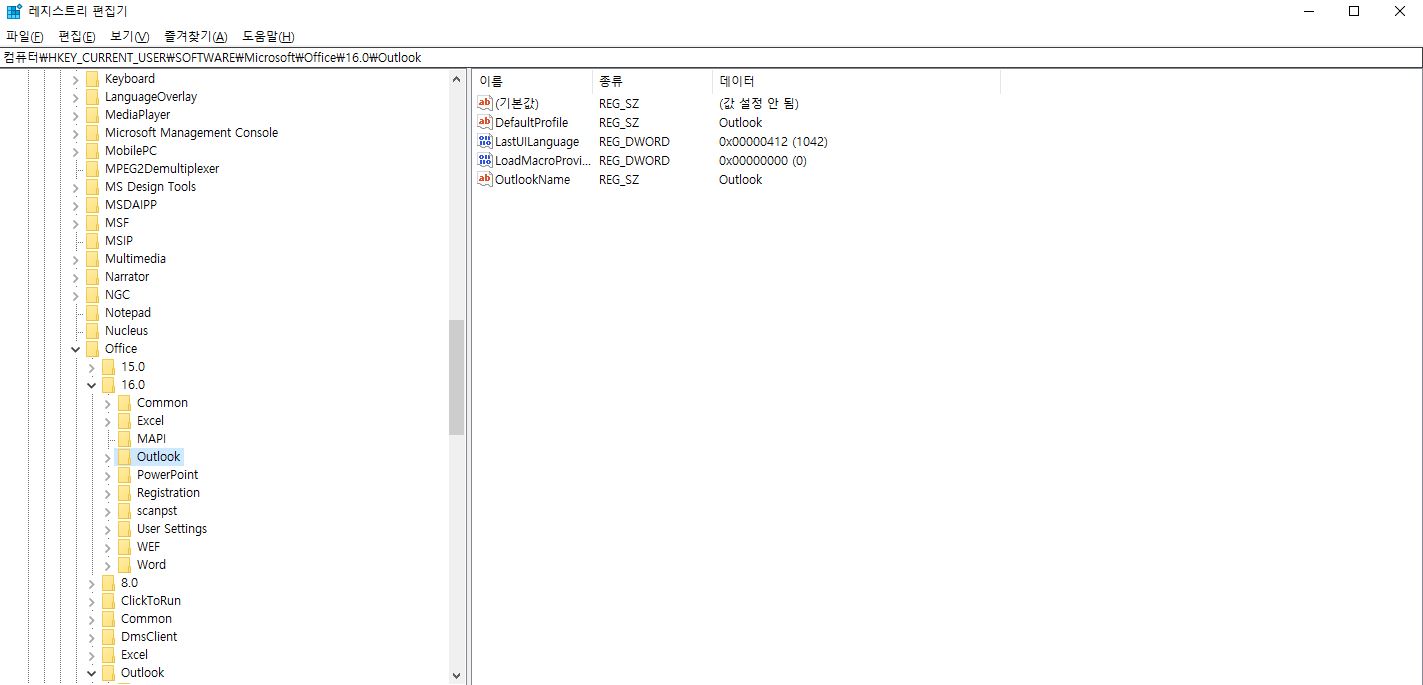Expand the PowerPoint key
Image resolution: width=1423 pixels, height=685 pixels.
107,475
